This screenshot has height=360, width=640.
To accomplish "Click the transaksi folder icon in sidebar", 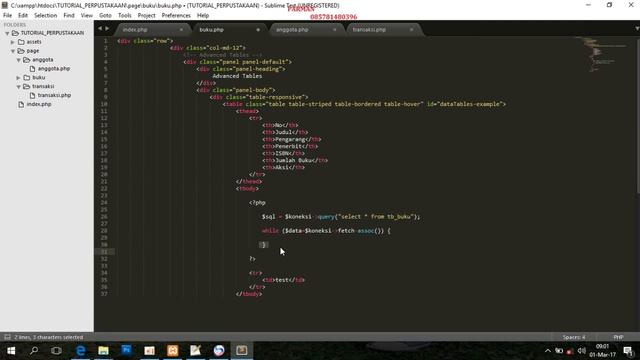I will [27, 87].
